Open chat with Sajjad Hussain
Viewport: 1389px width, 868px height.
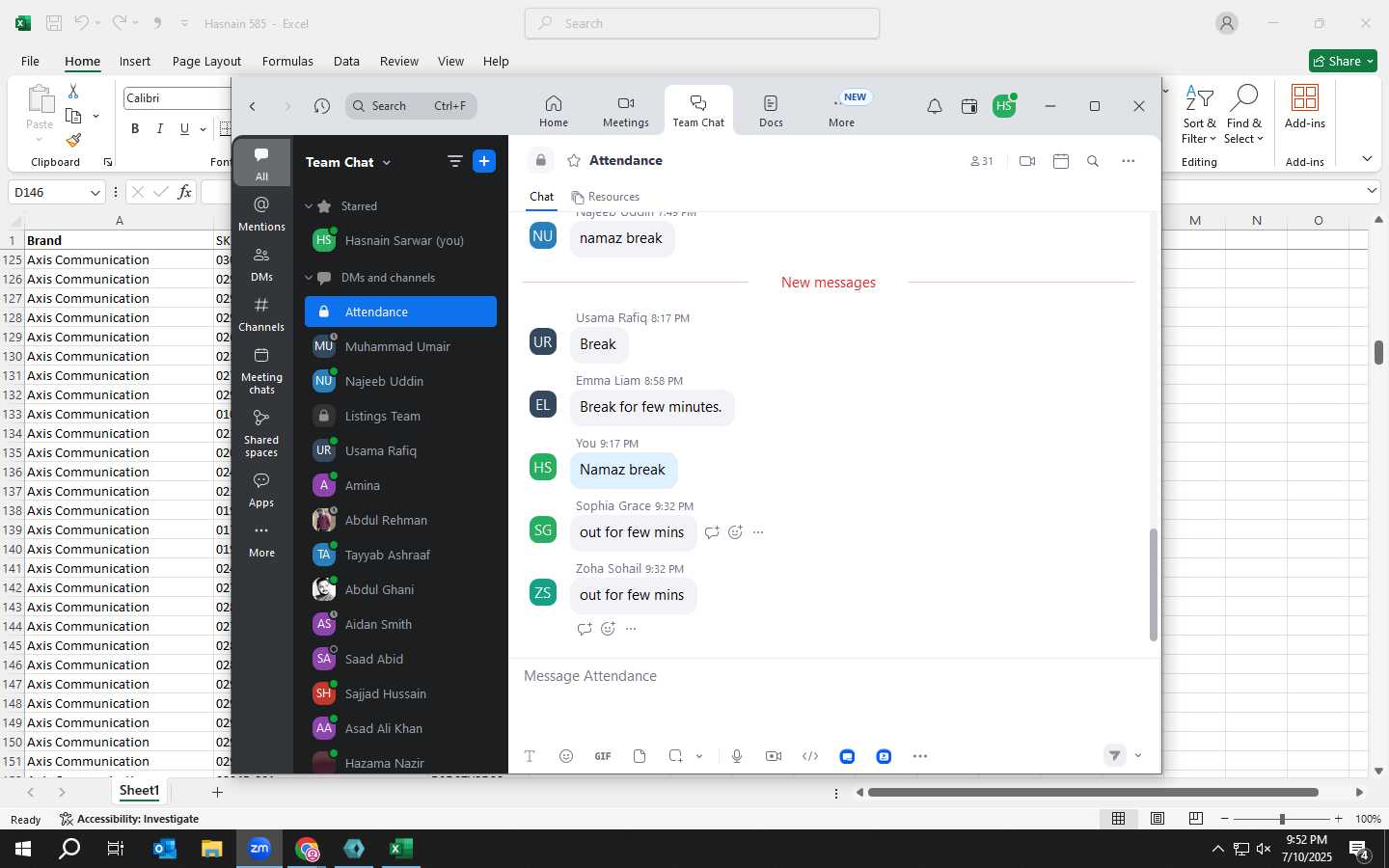(400, 694)
